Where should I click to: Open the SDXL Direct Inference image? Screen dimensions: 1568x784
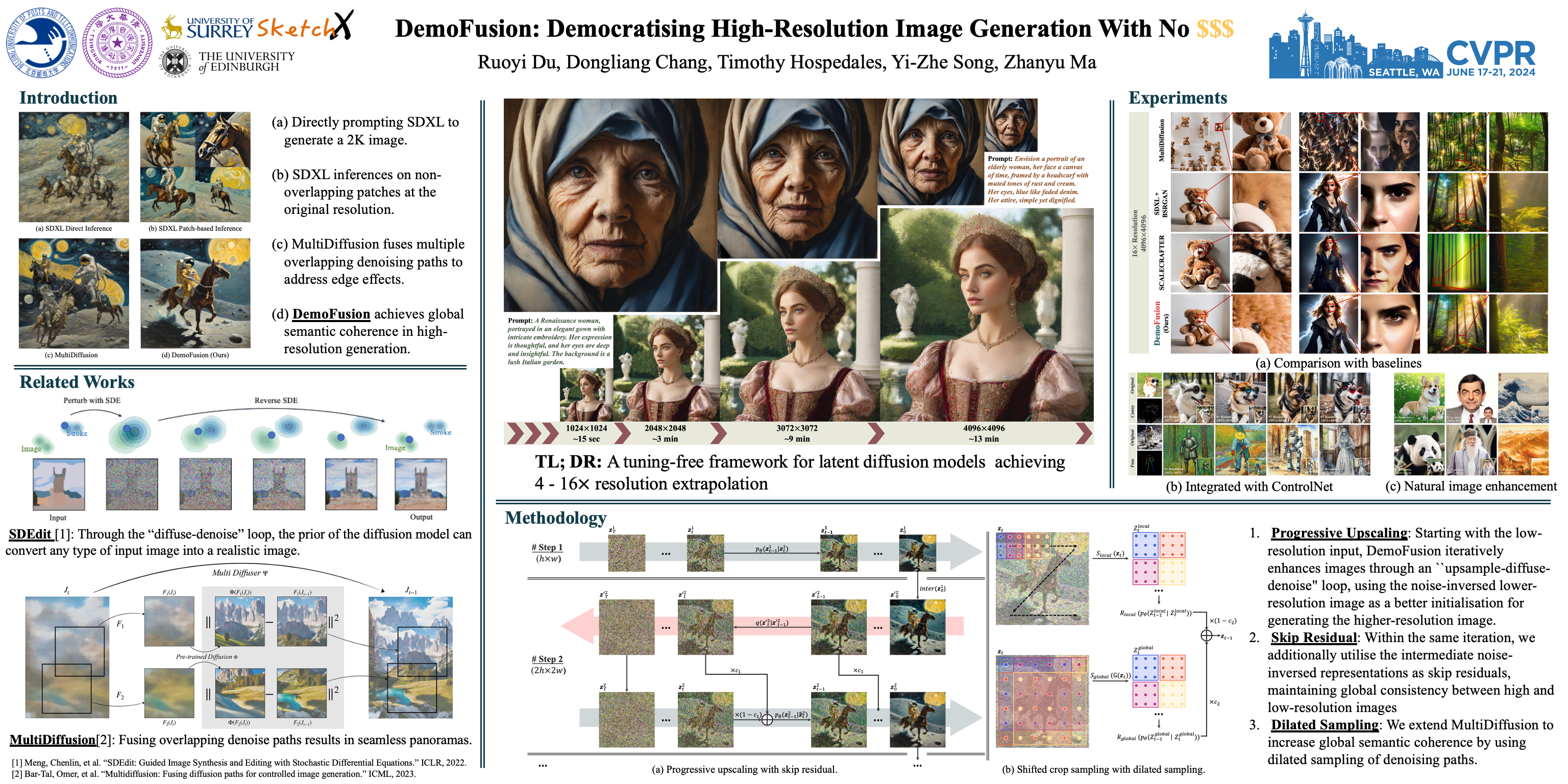73,166
